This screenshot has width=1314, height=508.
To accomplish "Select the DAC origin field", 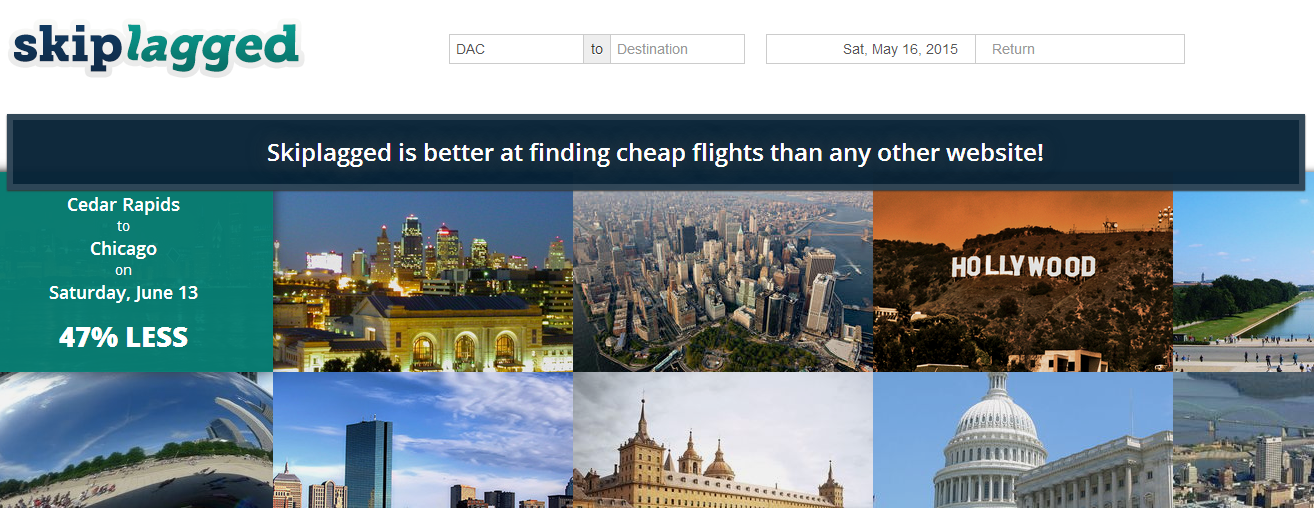I will pos(516,49).
